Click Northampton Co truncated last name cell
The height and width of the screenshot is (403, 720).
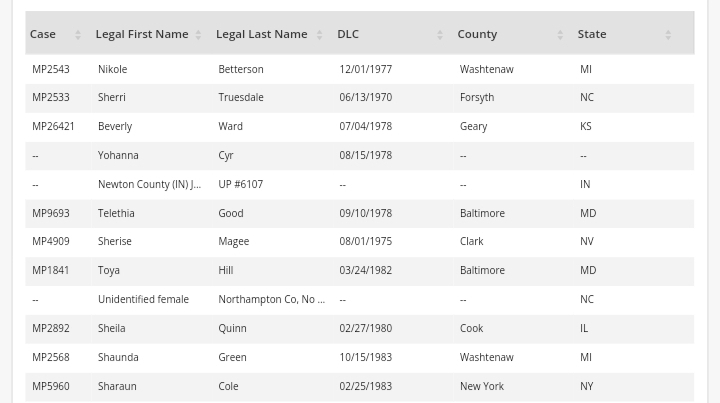[271, 300]
